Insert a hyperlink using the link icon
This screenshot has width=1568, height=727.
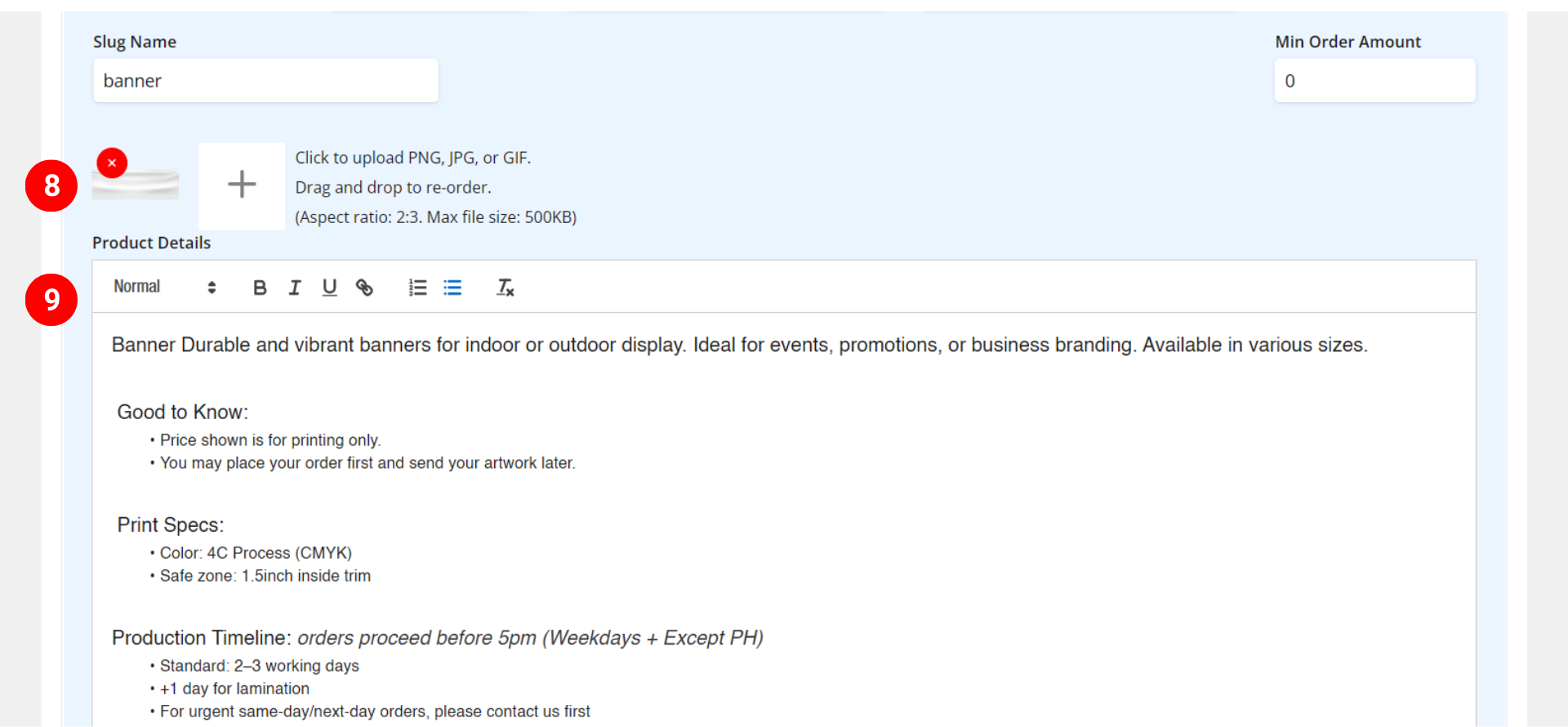[364, 288]
